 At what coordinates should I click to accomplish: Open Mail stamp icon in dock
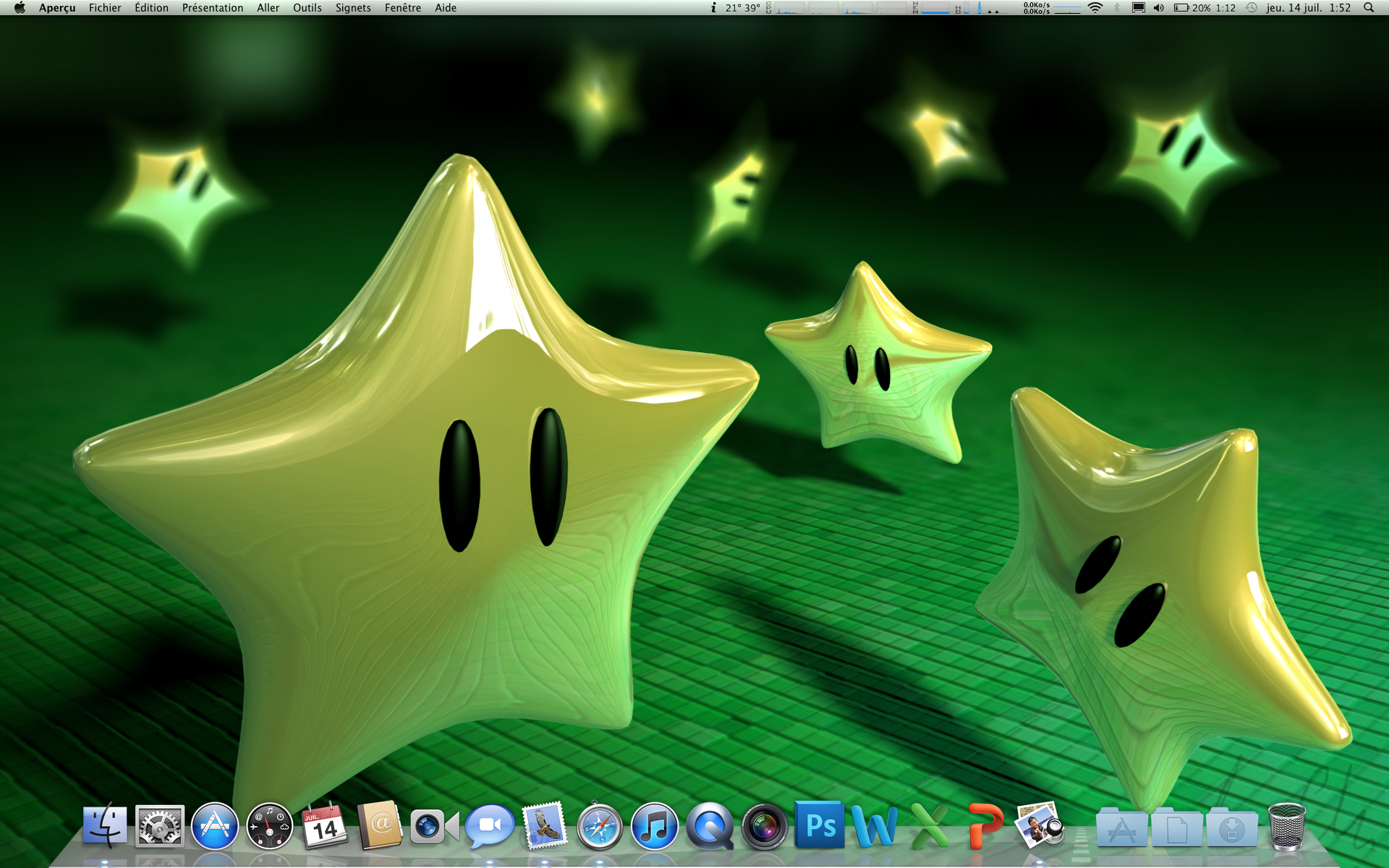point(544,825)
